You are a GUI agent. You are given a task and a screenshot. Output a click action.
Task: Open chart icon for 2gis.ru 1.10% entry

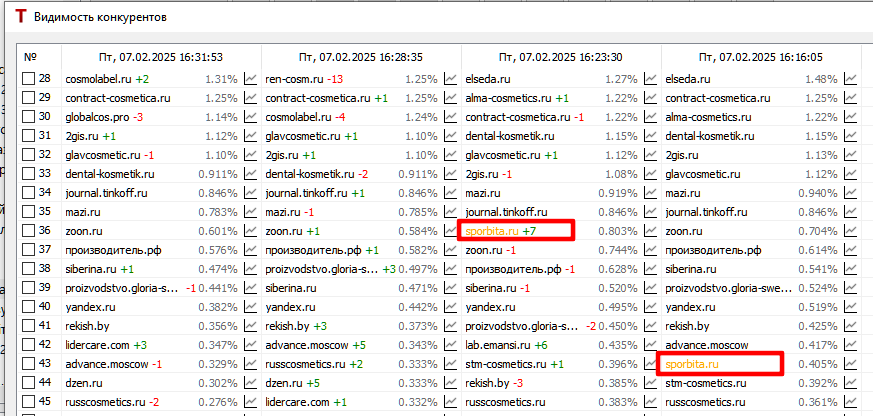(x=450, y=155)
